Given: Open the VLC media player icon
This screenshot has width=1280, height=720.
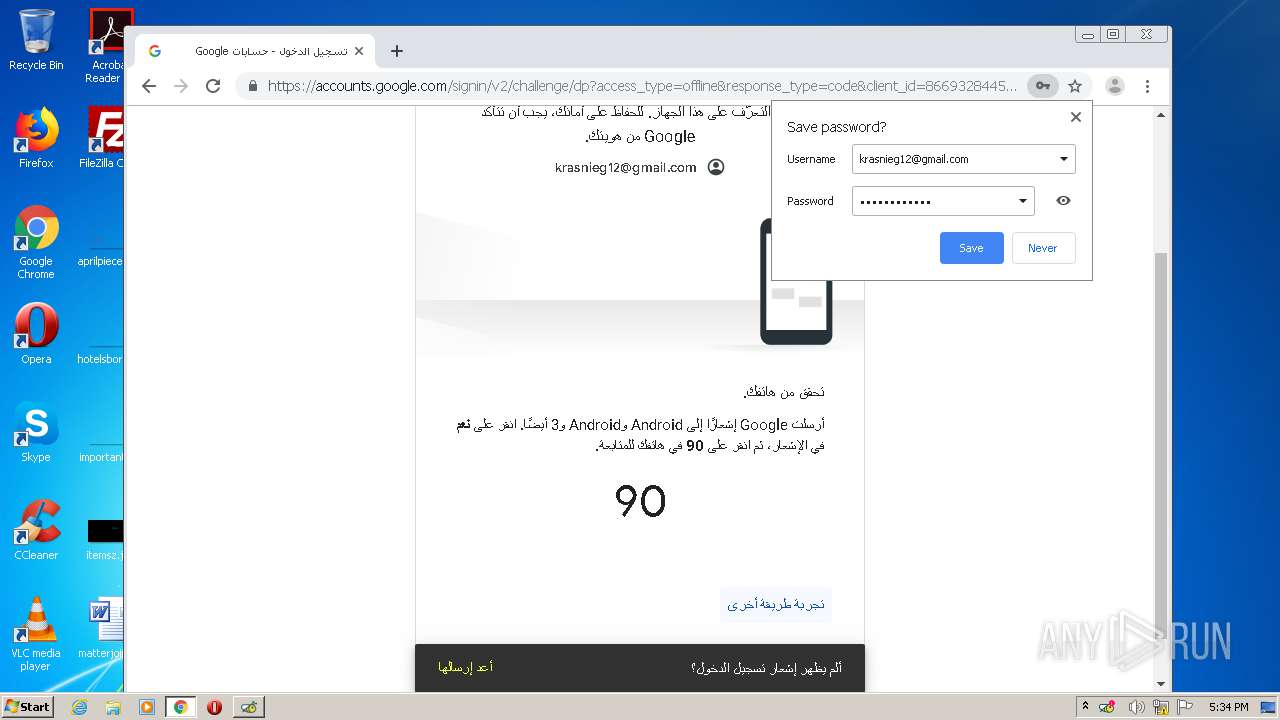Looking at the screenshot, I should (36, 634).
